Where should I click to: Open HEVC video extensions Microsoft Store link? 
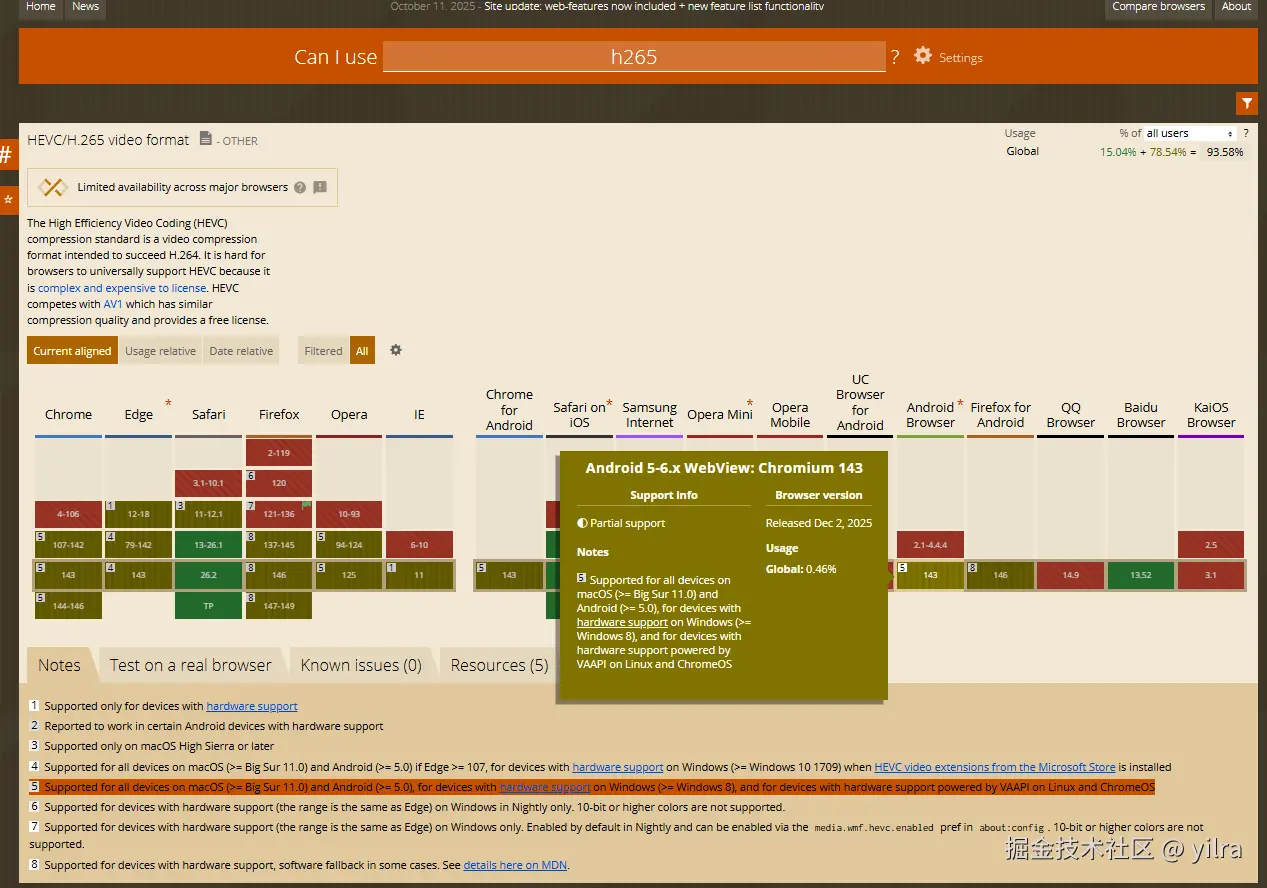coord(994,767)
